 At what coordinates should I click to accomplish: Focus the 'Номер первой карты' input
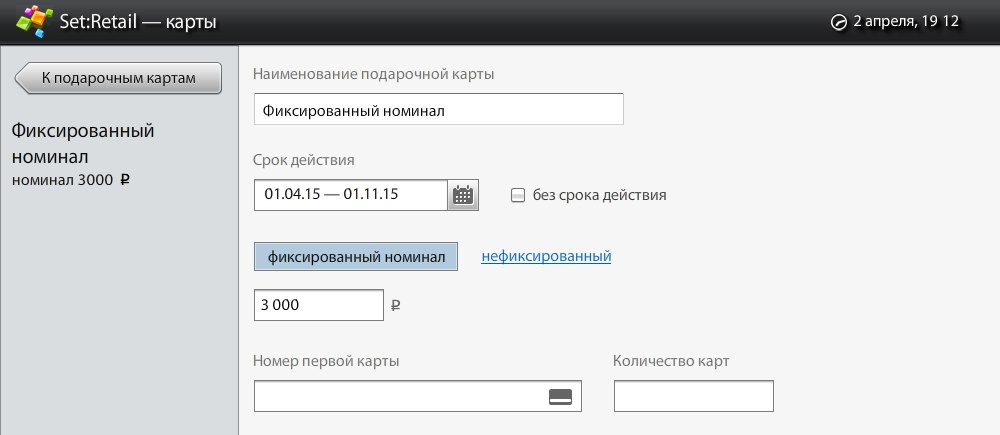[418, 396]
